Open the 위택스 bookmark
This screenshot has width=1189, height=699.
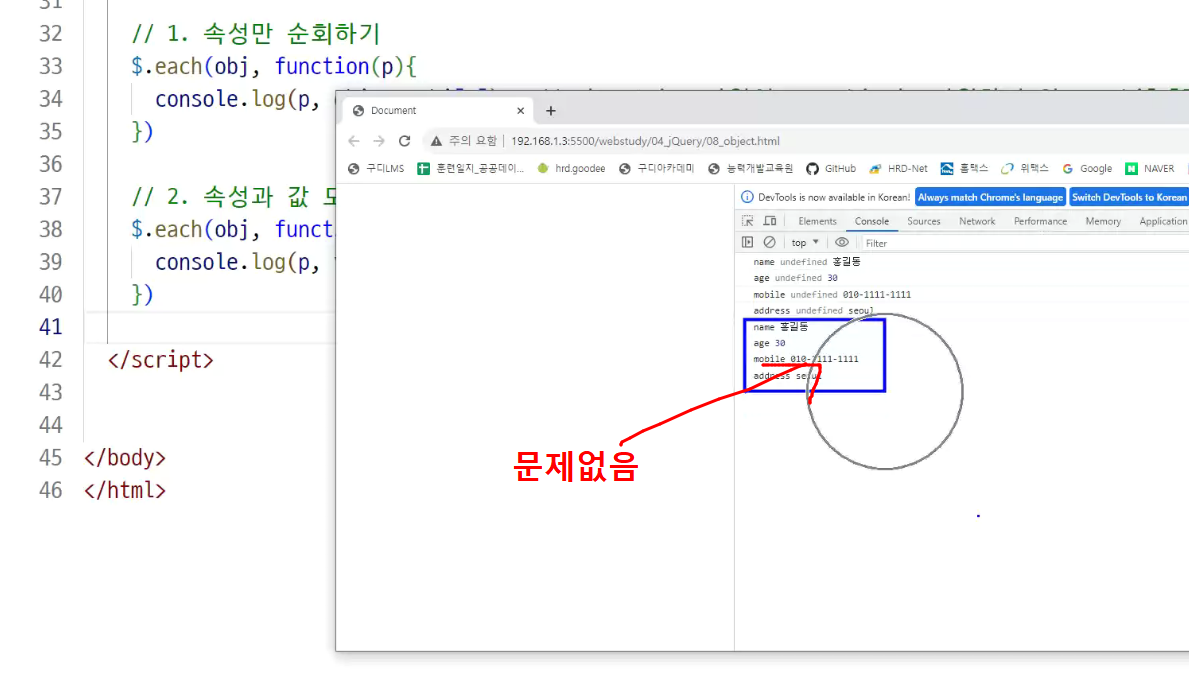tap(1024, 168)
